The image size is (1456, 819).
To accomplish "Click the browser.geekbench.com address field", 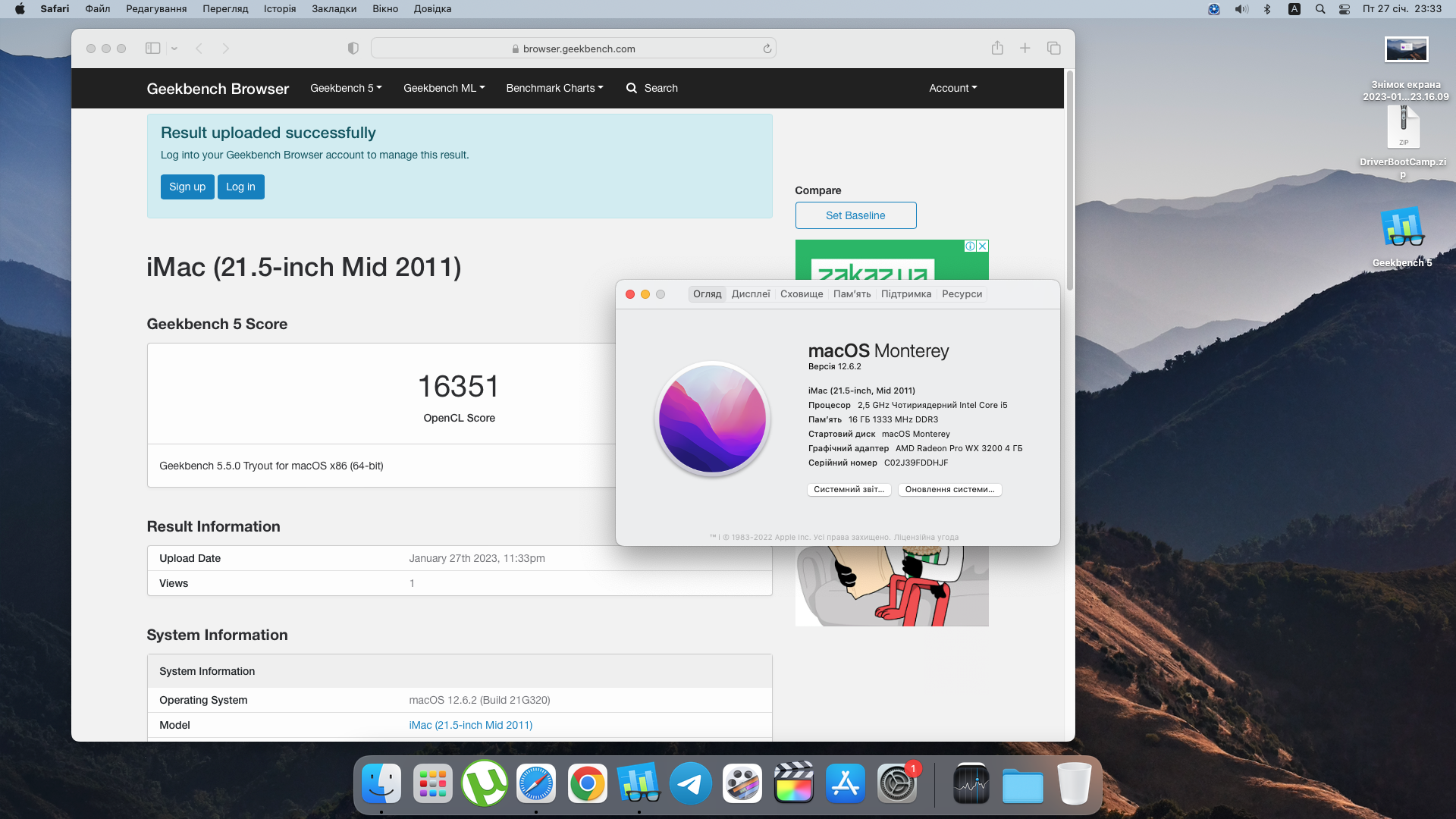I will click(573, 49).
